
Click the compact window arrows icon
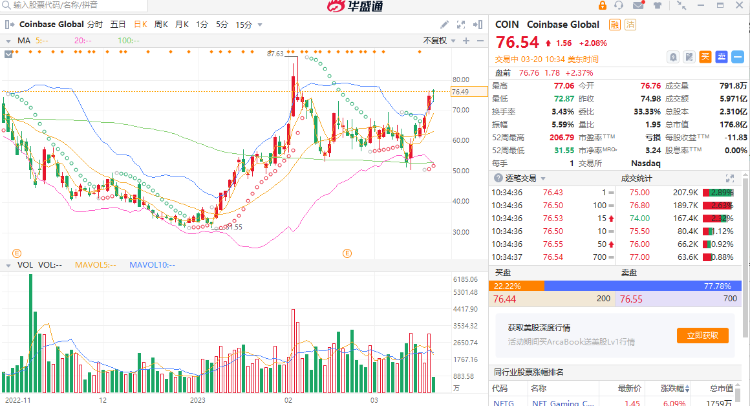tap(681, 5)
